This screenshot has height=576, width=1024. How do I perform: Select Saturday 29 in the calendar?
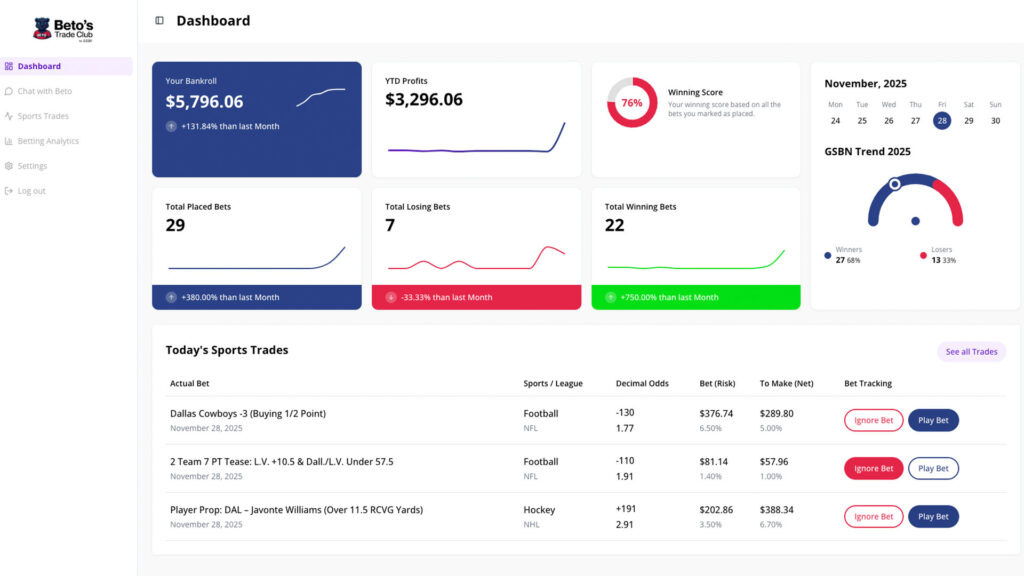click(x=968, y=121)
